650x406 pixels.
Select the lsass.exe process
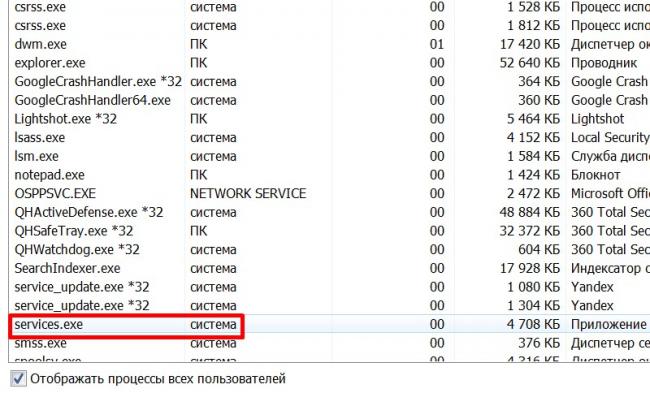[41, 138]
